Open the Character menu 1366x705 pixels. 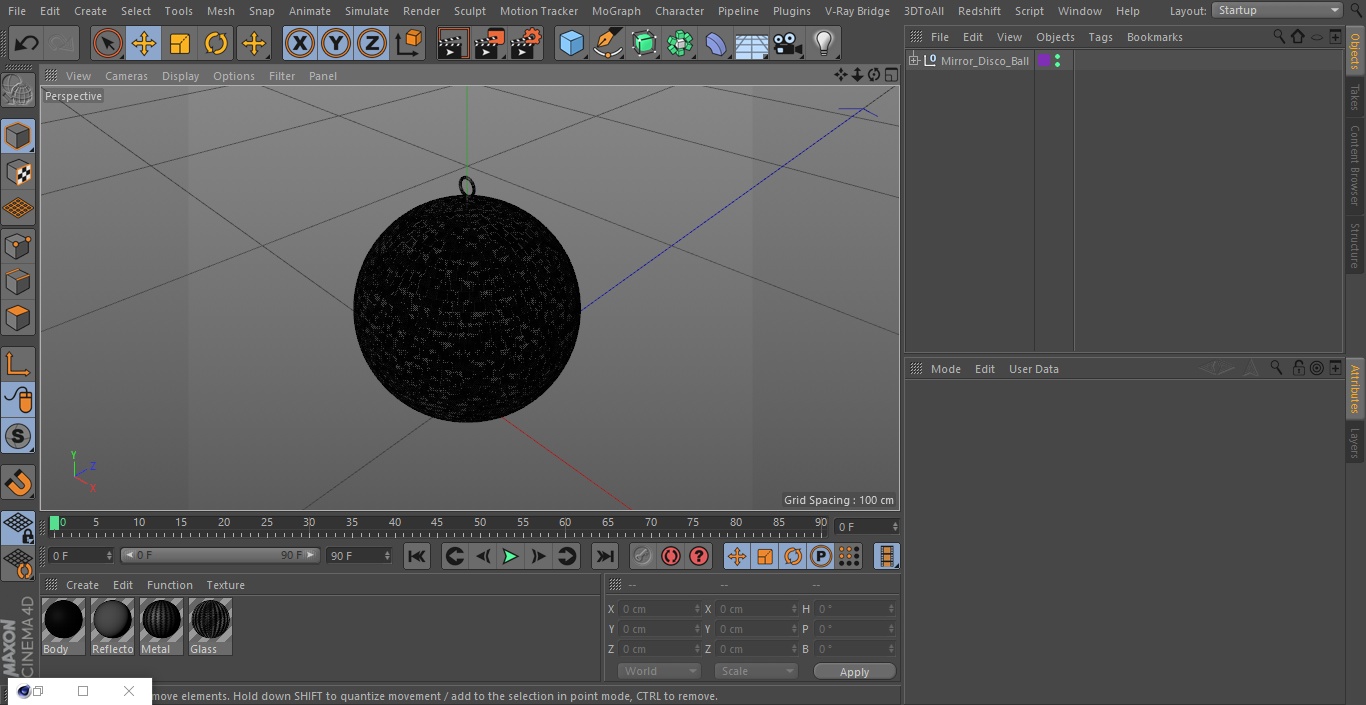tap(679, 11)
